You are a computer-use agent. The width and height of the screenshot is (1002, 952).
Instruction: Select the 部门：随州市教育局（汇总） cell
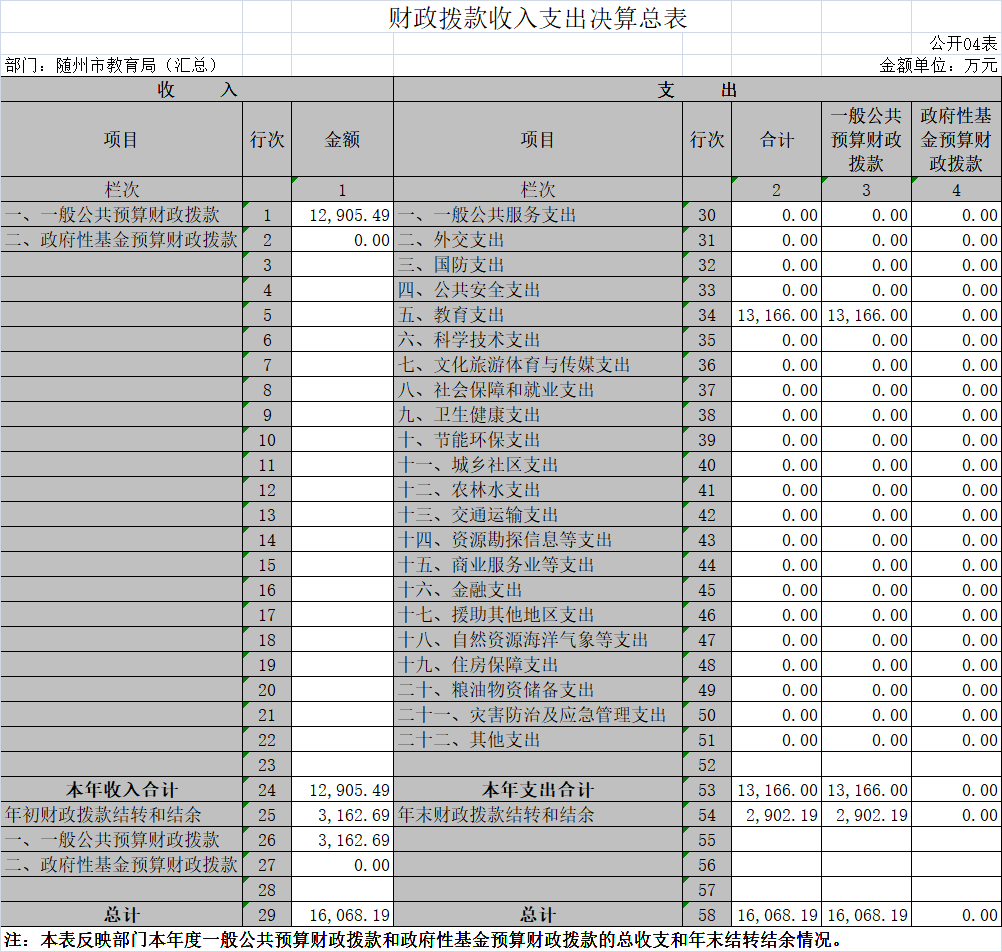[112, 65]
